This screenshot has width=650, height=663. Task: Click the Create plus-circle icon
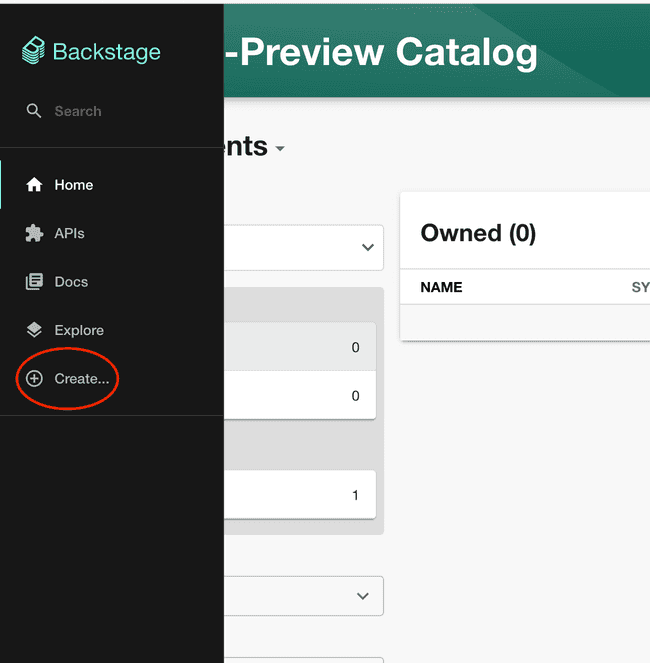click(34, 378)
